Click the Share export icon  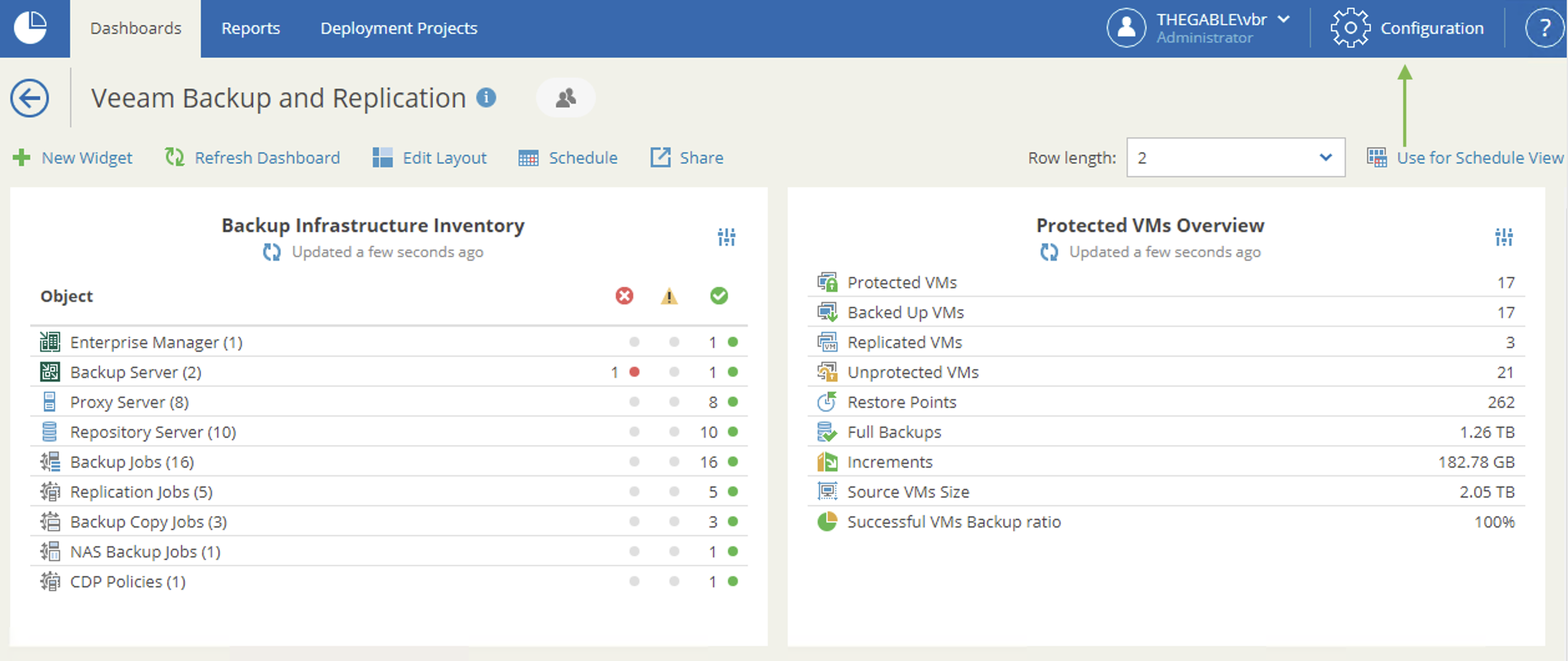(x=661, y=157)
